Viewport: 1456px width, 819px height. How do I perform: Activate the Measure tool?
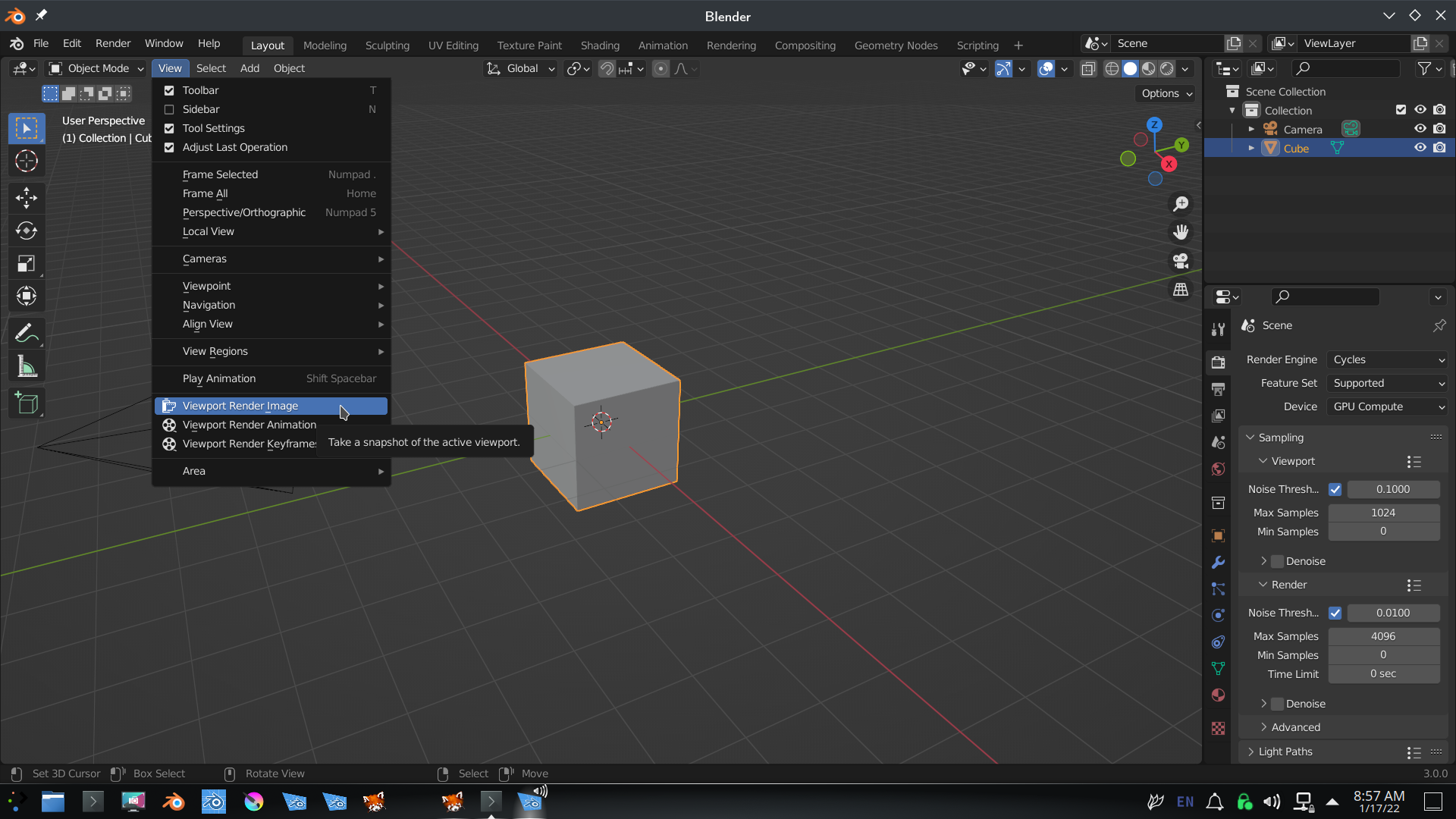(x=27, y=366)
